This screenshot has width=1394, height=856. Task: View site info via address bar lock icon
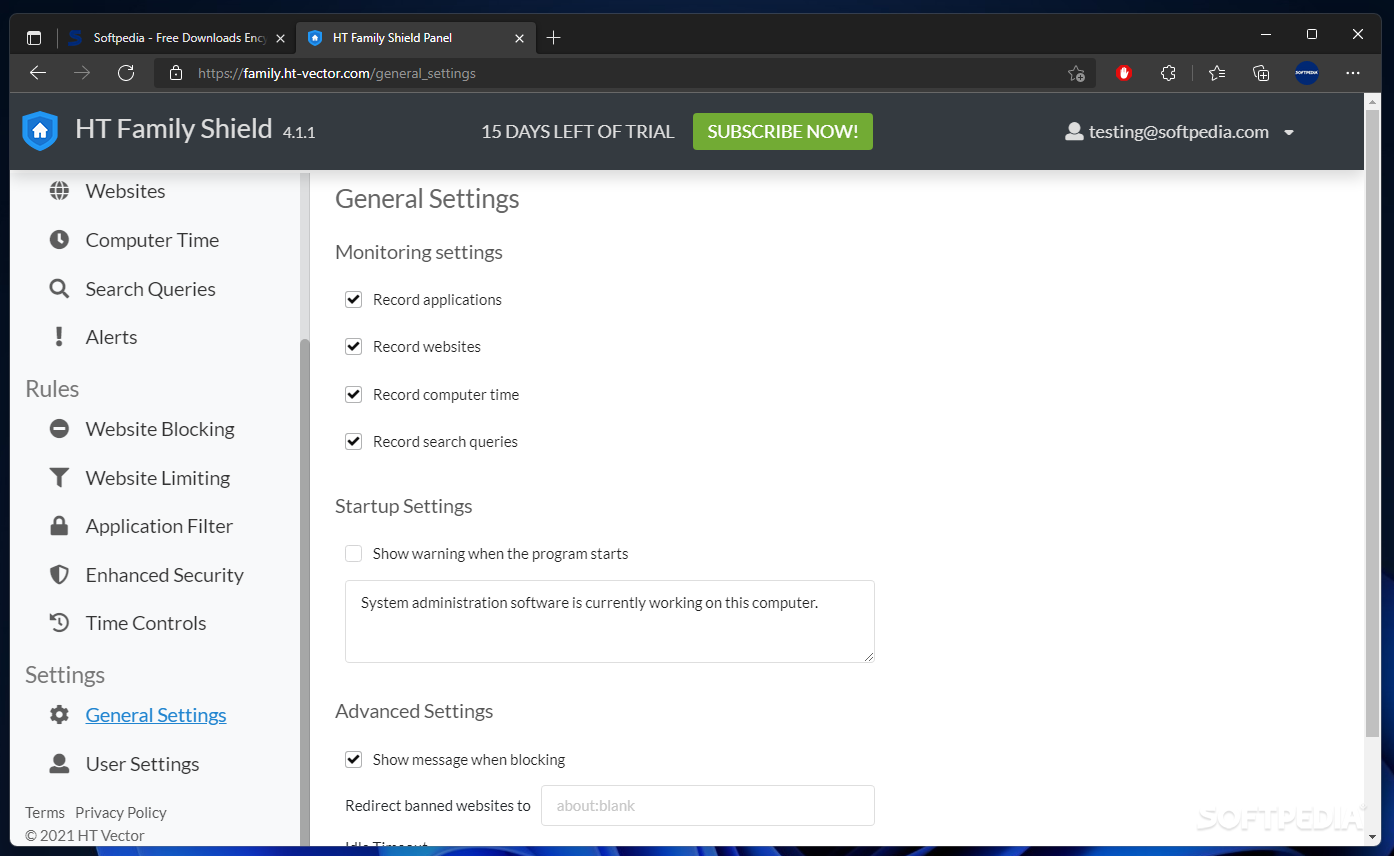coord(176,73)
